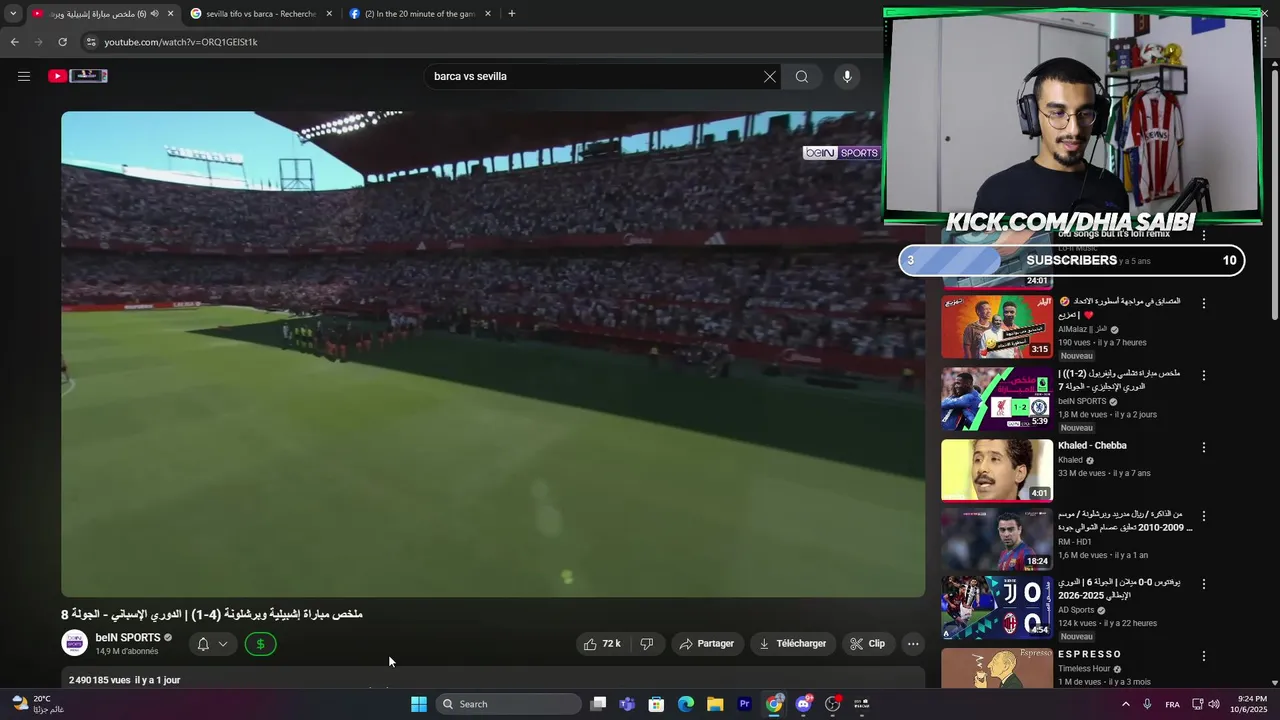Open 'Khaled - Chebba' video title
Image resolution: width=1280 pixels, height=720 pixels.
1092,446
